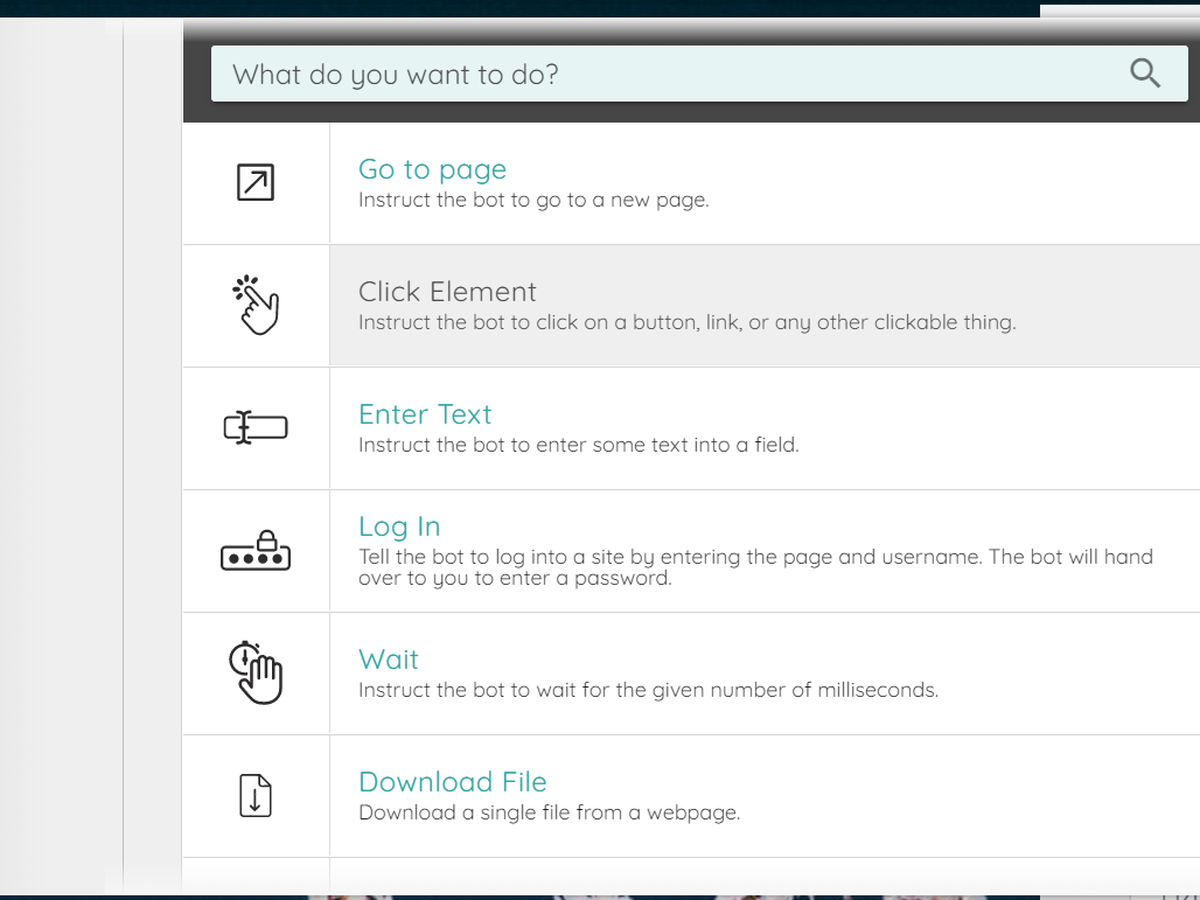1200x900 pixels.
Task: Click description about waiting given milliseconds
Action: (x=648, y=690)
